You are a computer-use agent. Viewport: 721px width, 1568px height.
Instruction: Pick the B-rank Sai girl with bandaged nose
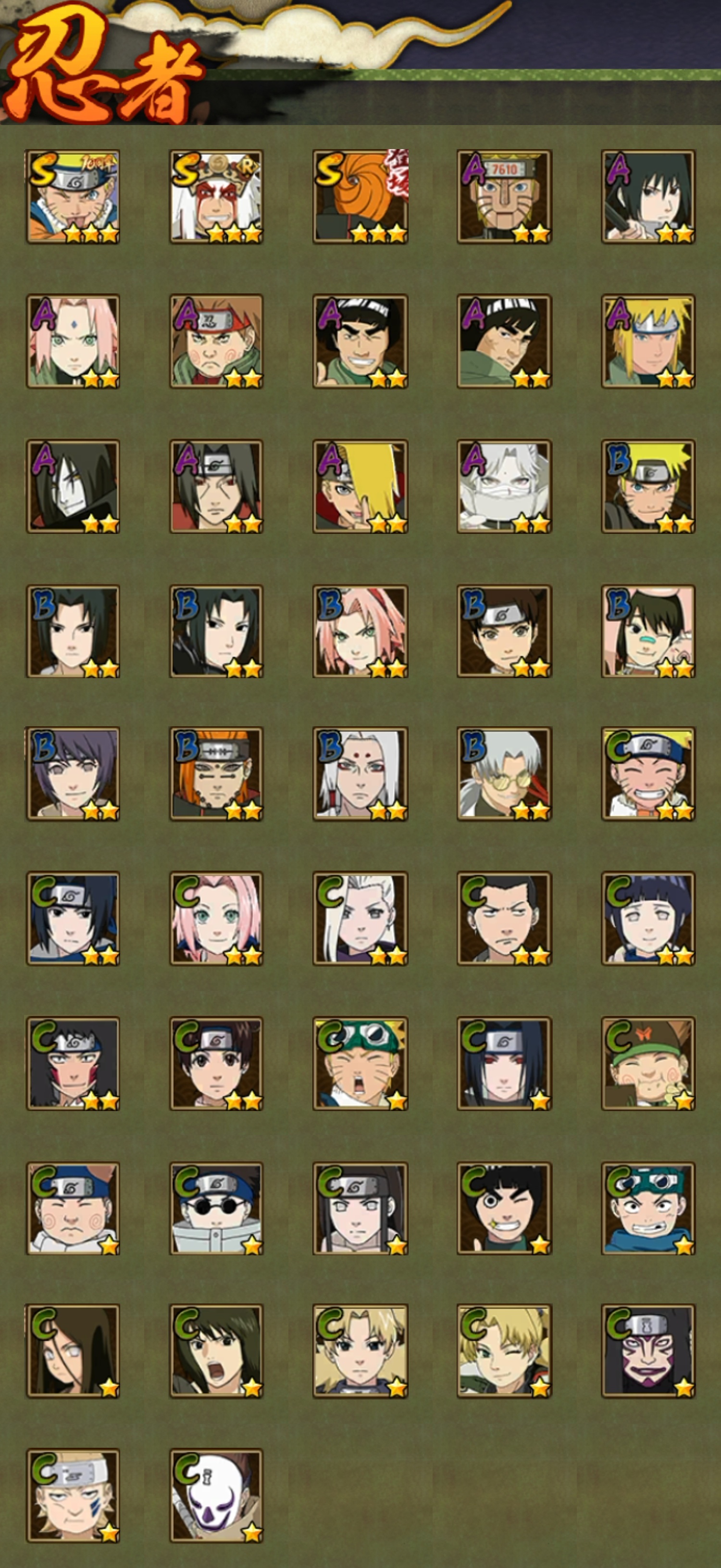[x=648, y=631]
